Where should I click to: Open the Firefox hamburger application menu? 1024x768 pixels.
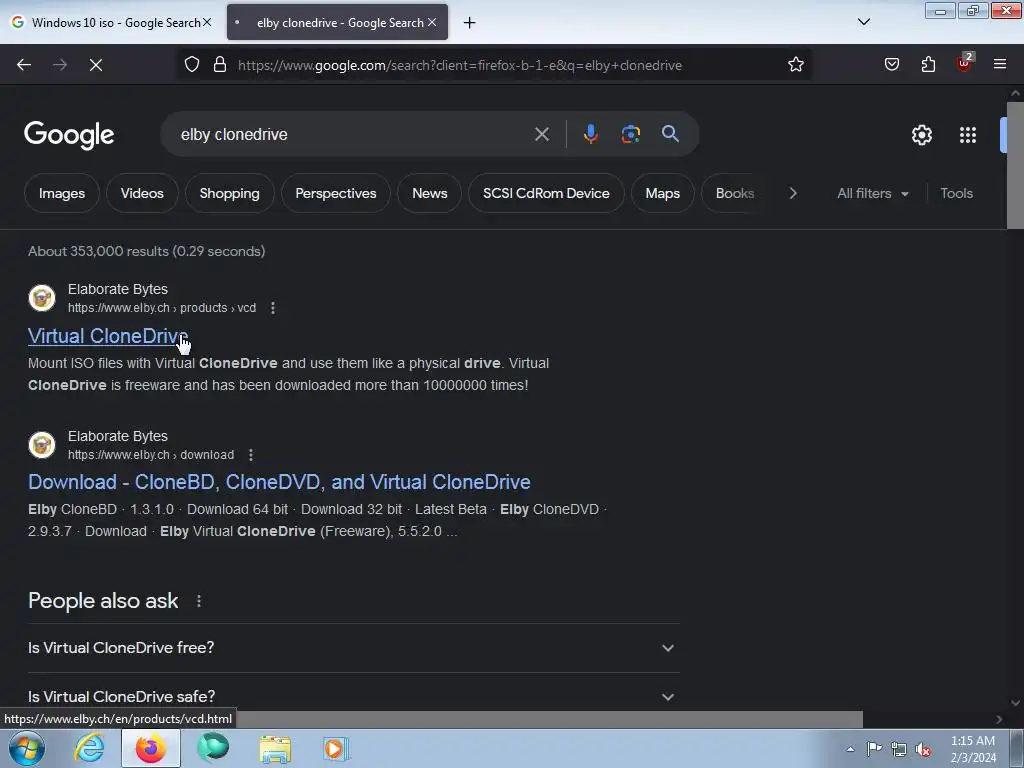1000,65
